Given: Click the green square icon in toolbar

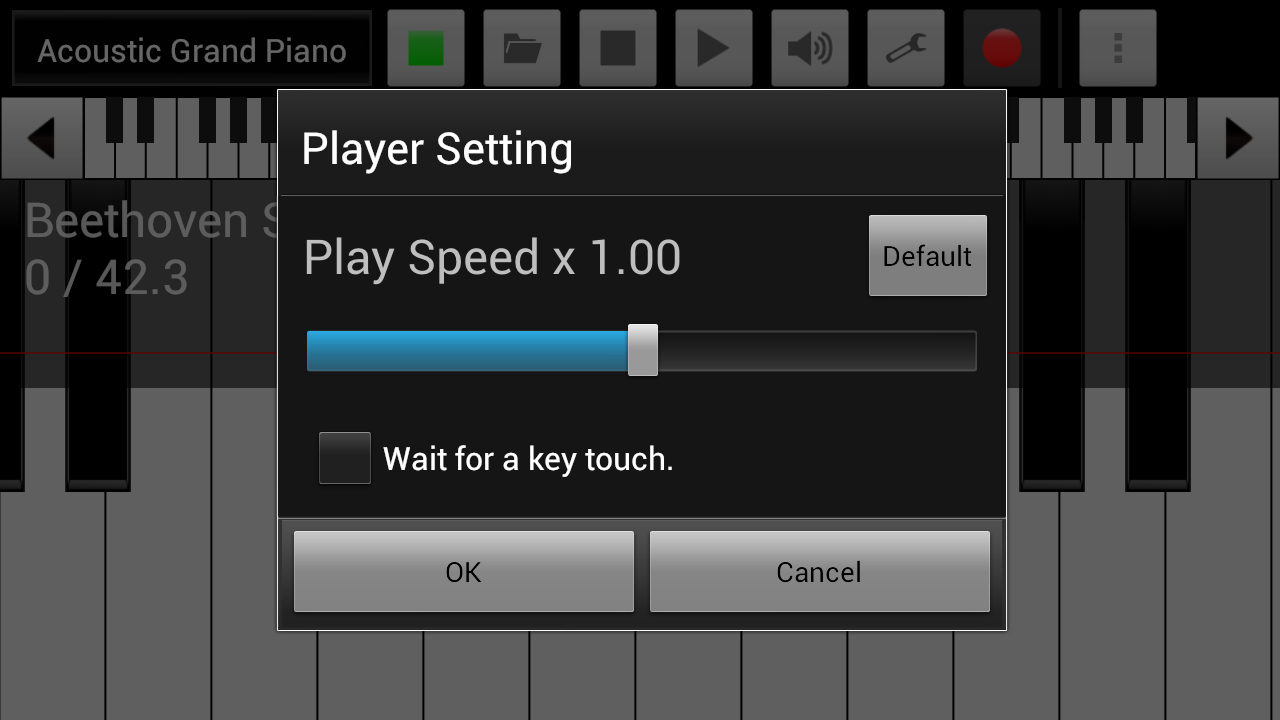Looking at the screenshot, I should pyautogui.click(x=426, y=48).
